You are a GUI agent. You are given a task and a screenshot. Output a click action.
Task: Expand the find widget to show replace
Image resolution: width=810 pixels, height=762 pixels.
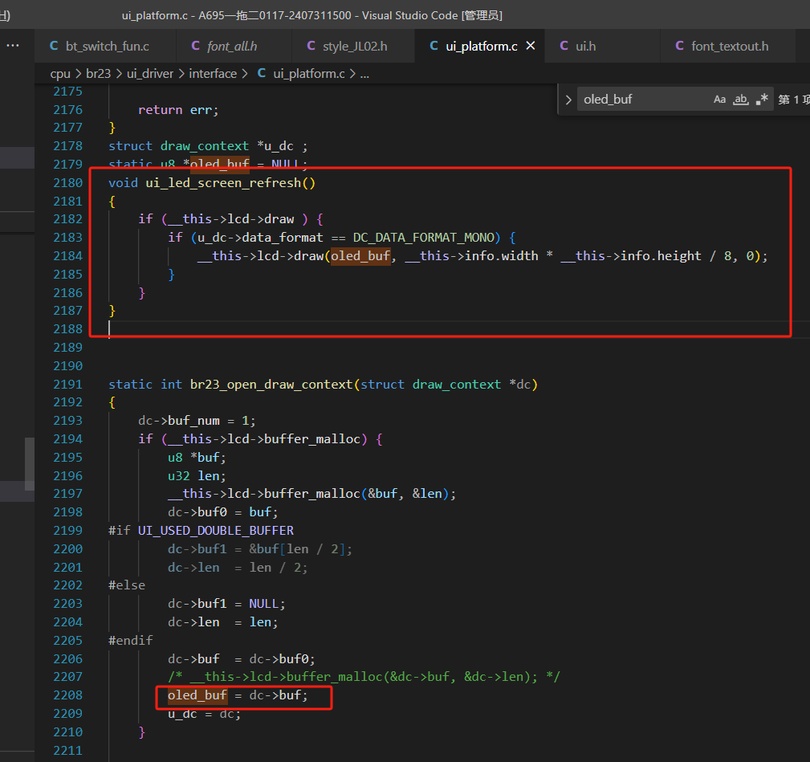click(568, 99)
